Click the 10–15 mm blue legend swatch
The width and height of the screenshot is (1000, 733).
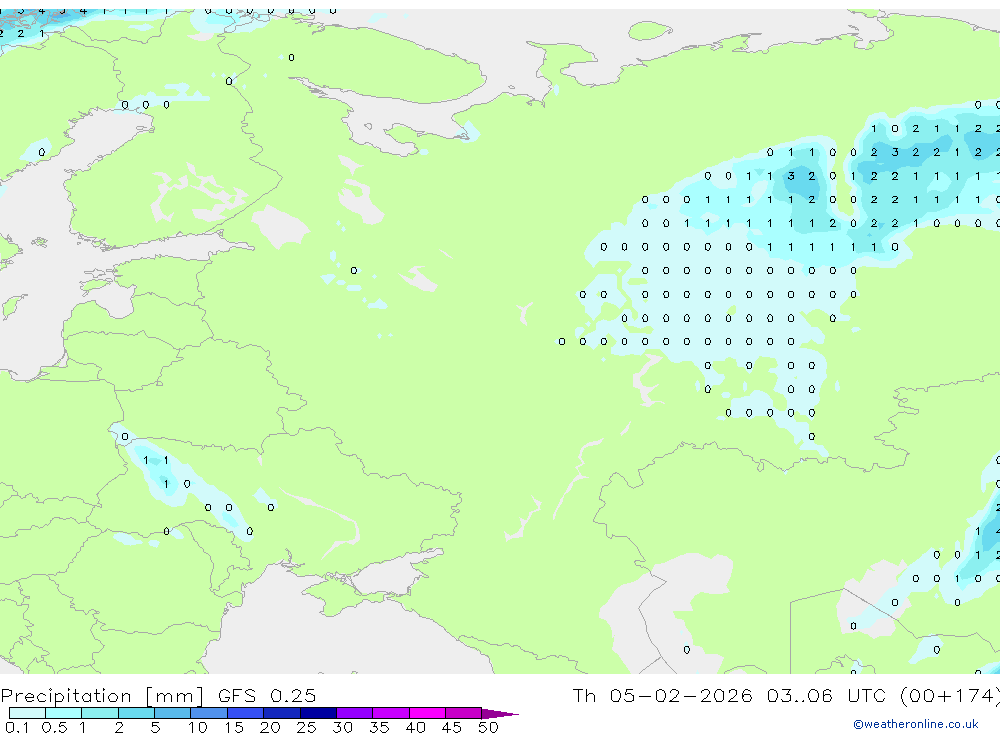(209, 713)
